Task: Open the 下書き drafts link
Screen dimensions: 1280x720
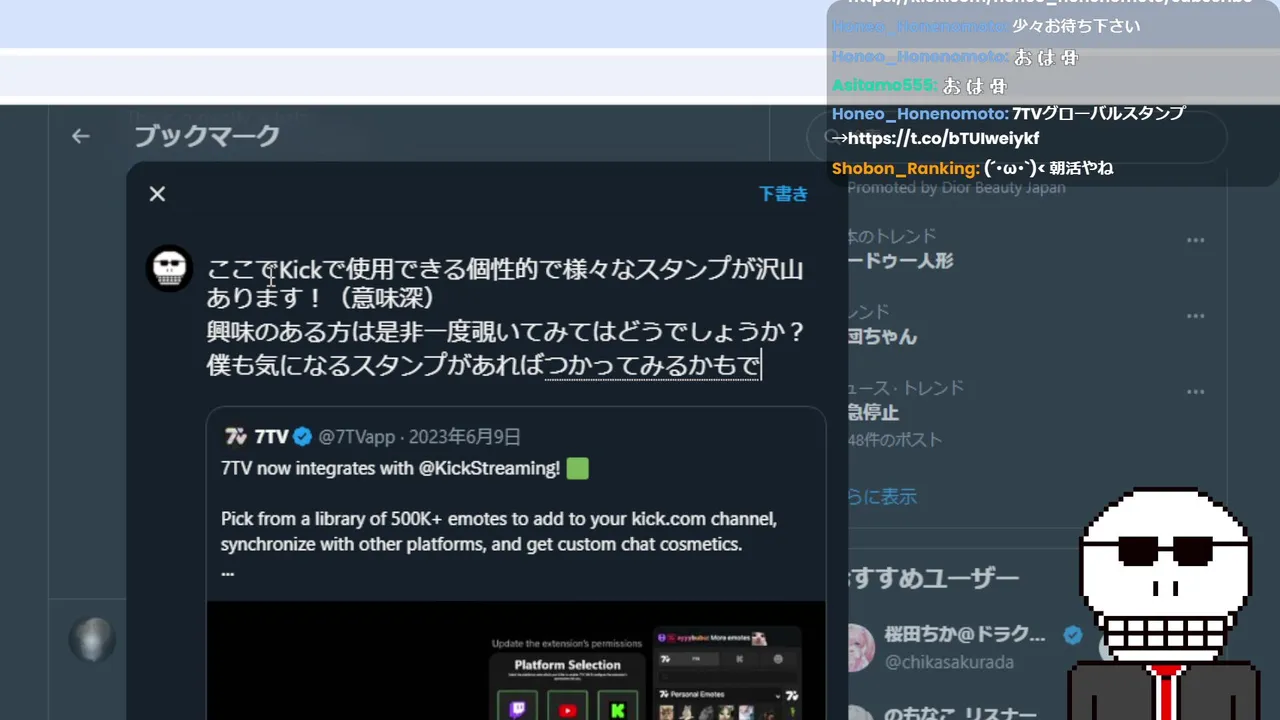Action: click(783, 194)
